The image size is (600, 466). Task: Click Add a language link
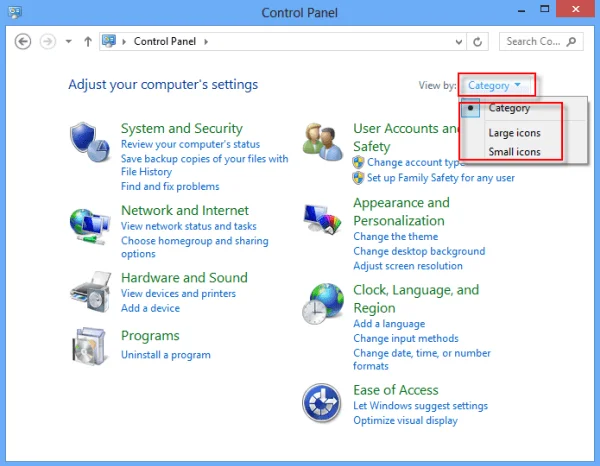(389, 324)
